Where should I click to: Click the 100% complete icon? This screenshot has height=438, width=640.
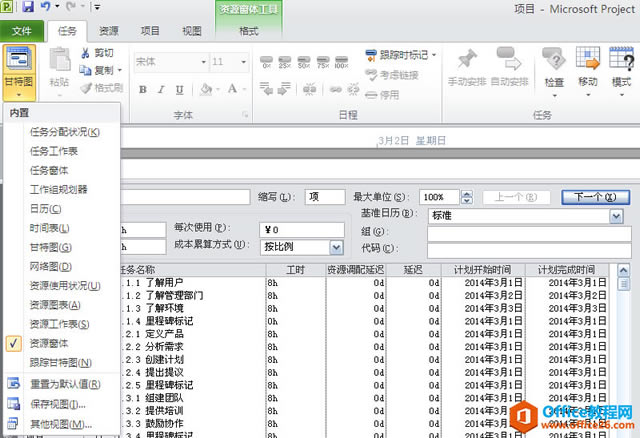(x=342, y=62)
